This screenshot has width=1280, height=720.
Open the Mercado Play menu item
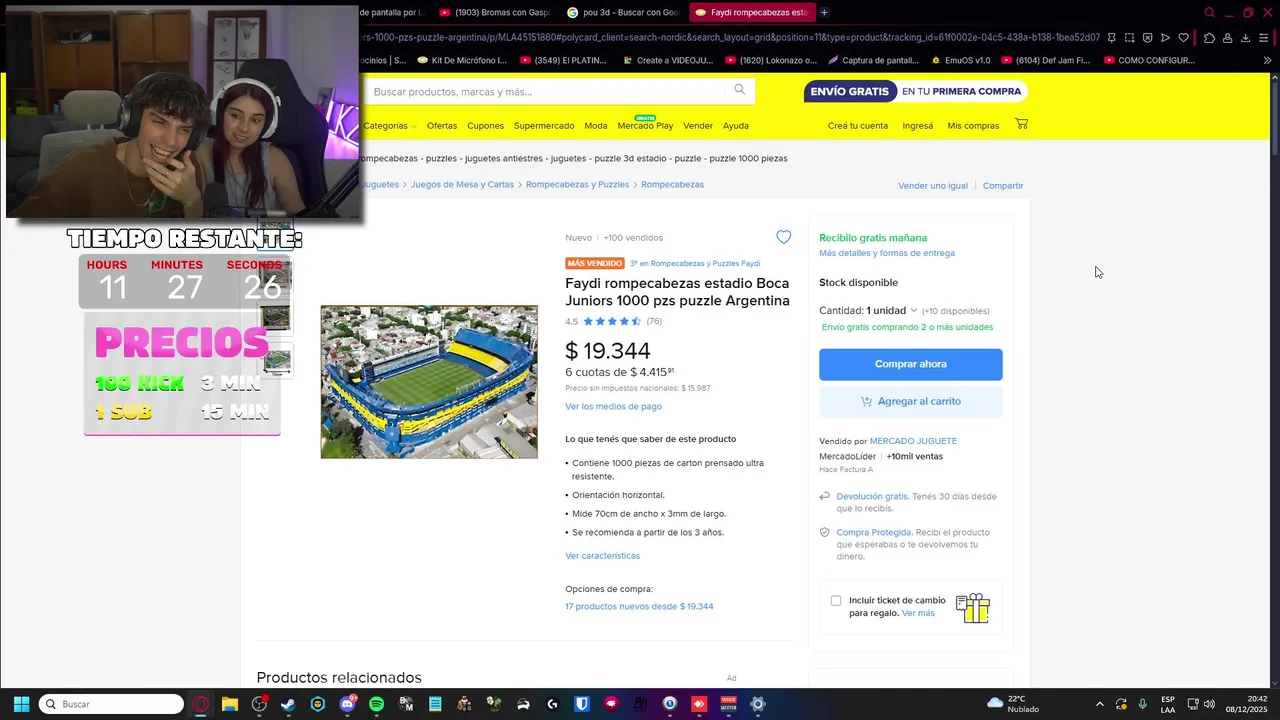(x=645, y=125)
